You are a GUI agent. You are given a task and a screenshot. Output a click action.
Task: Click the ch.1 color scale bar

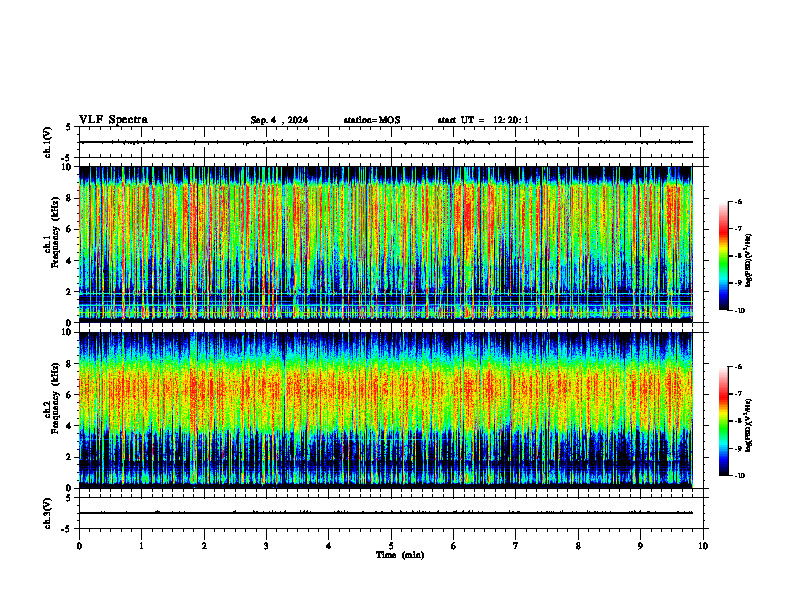(723, 256)
